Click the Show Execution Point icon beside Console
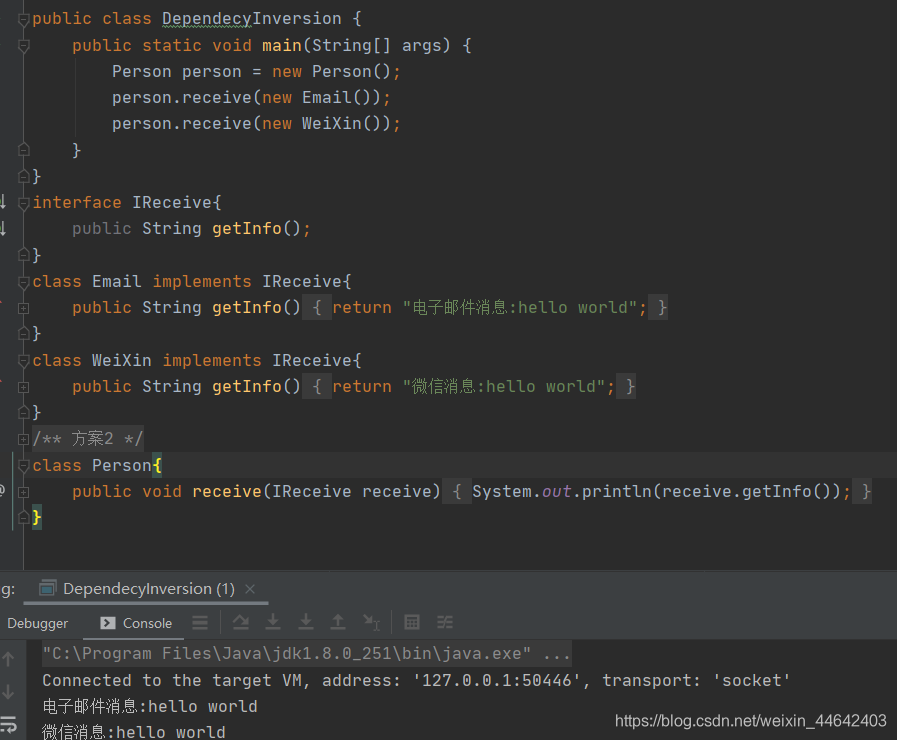This screenshot has height=740, width=897. click(200, 622)
